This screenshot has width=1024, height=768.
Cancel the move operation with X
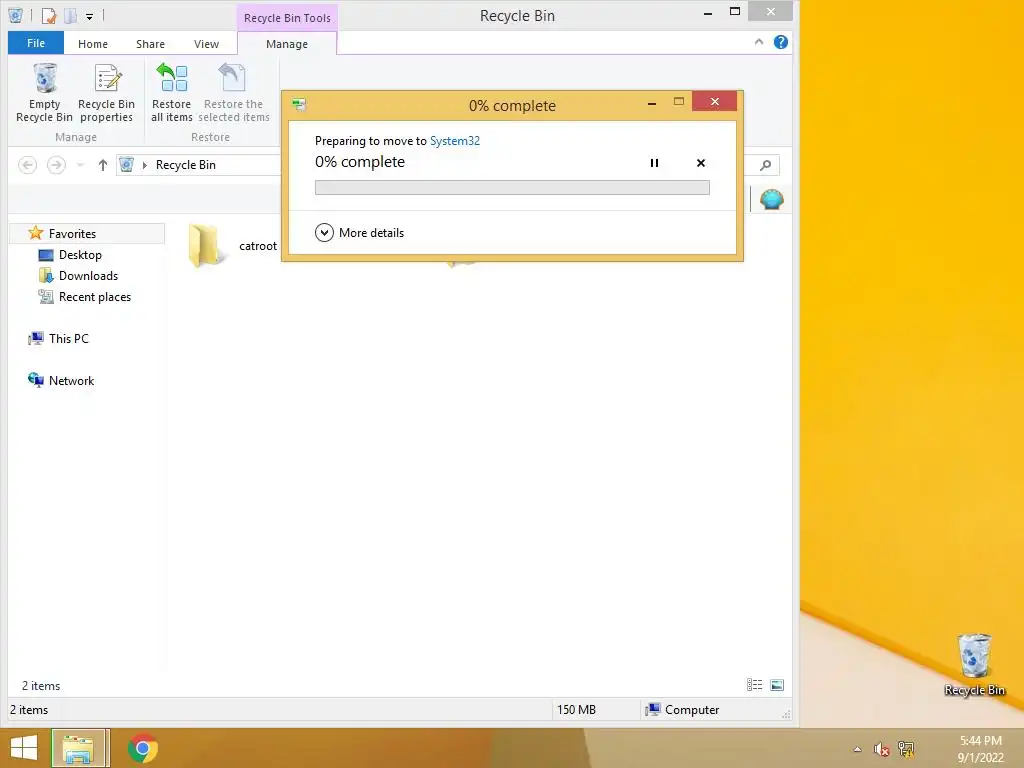pyautogui.click(x=701, y=163)
